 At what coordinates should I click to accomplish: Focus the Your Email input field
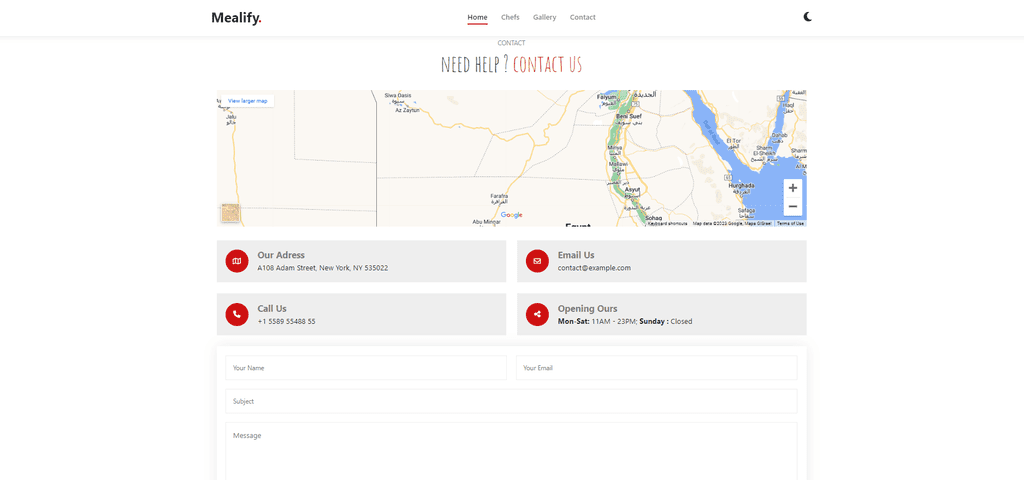coord(656,368)
